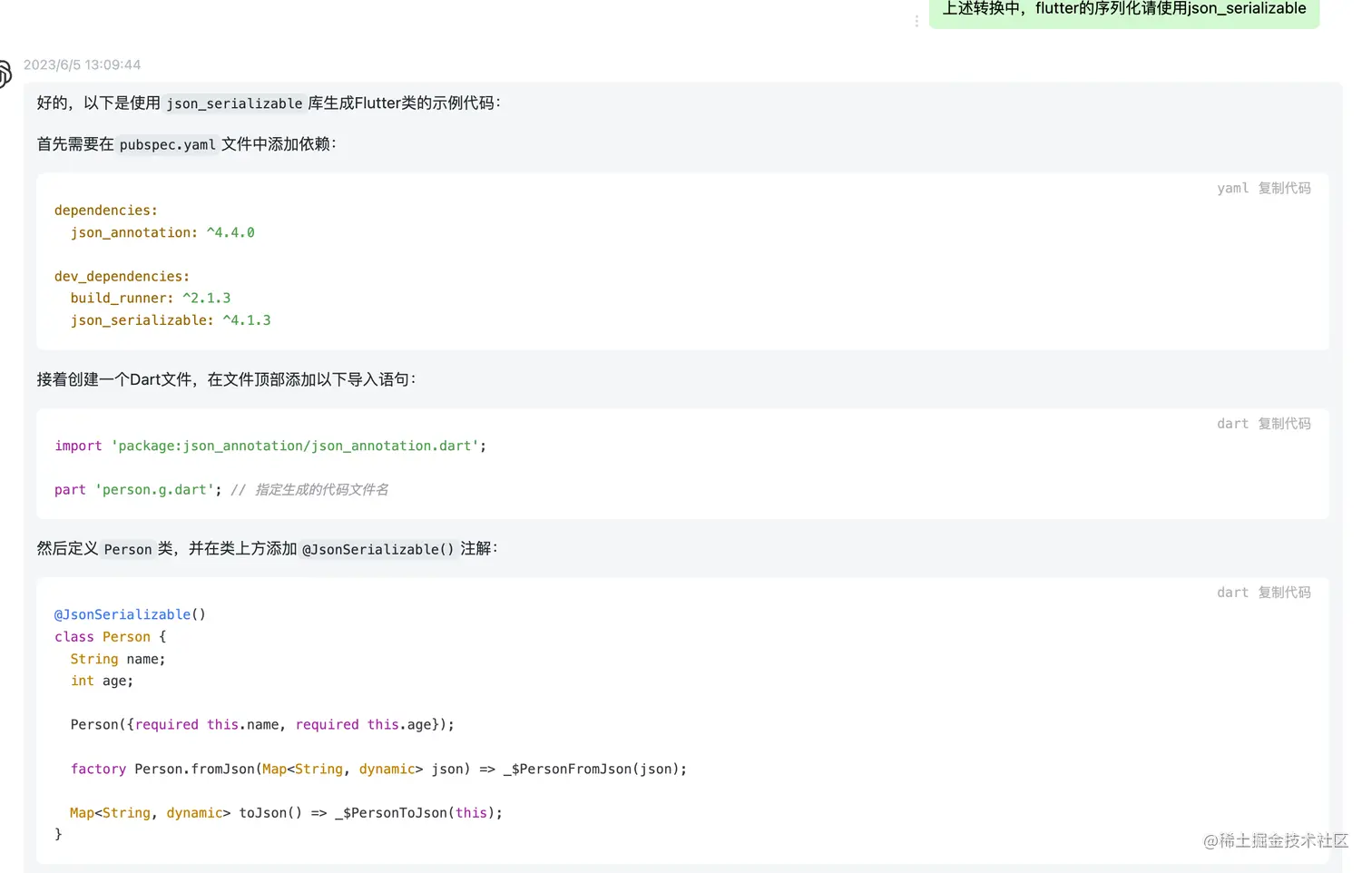This screenshot has width=1372, height=873.
Task: Click the "class Person {" line
Action: 111,637
